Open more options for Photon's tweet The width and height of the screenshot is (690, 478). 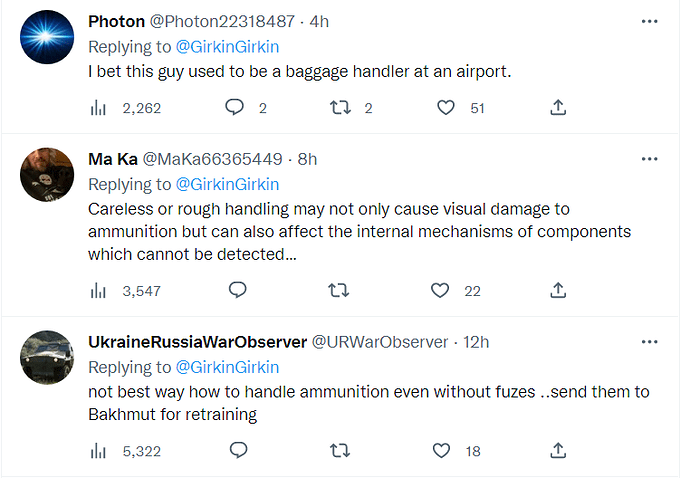click(x=650, y=22)
